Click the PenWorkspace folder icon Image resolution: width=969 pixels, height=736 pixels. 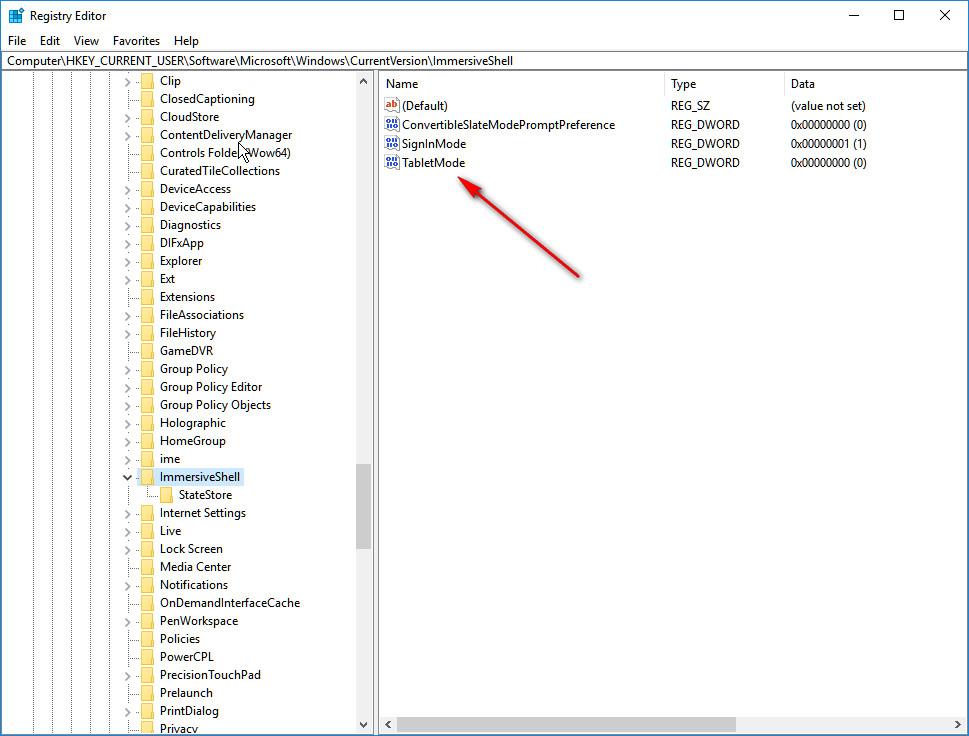tap(147, 620)
